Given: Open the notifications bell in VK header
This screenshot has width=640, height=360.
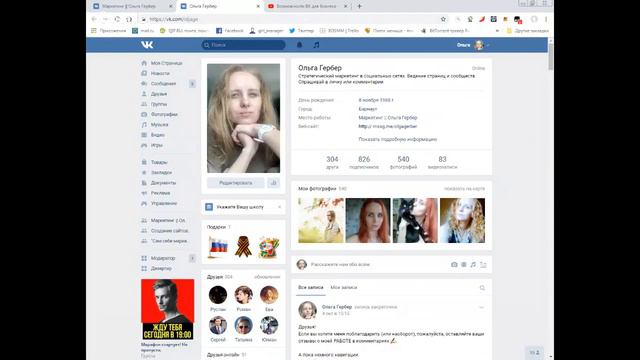Looking at the screenshot, I should click(x=299, y=45).
